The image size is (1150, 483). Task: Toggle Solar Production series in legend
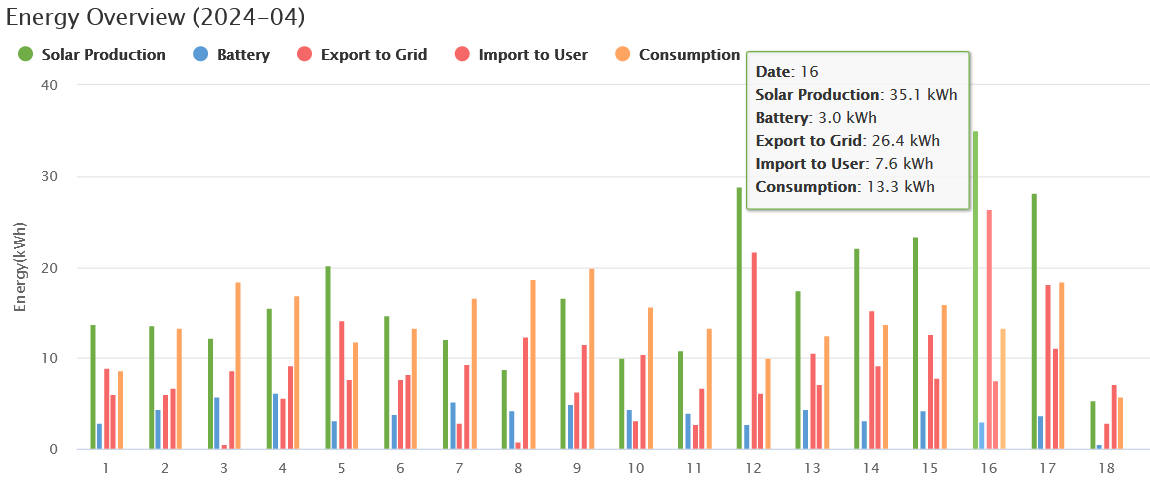(x=103, y=55)
